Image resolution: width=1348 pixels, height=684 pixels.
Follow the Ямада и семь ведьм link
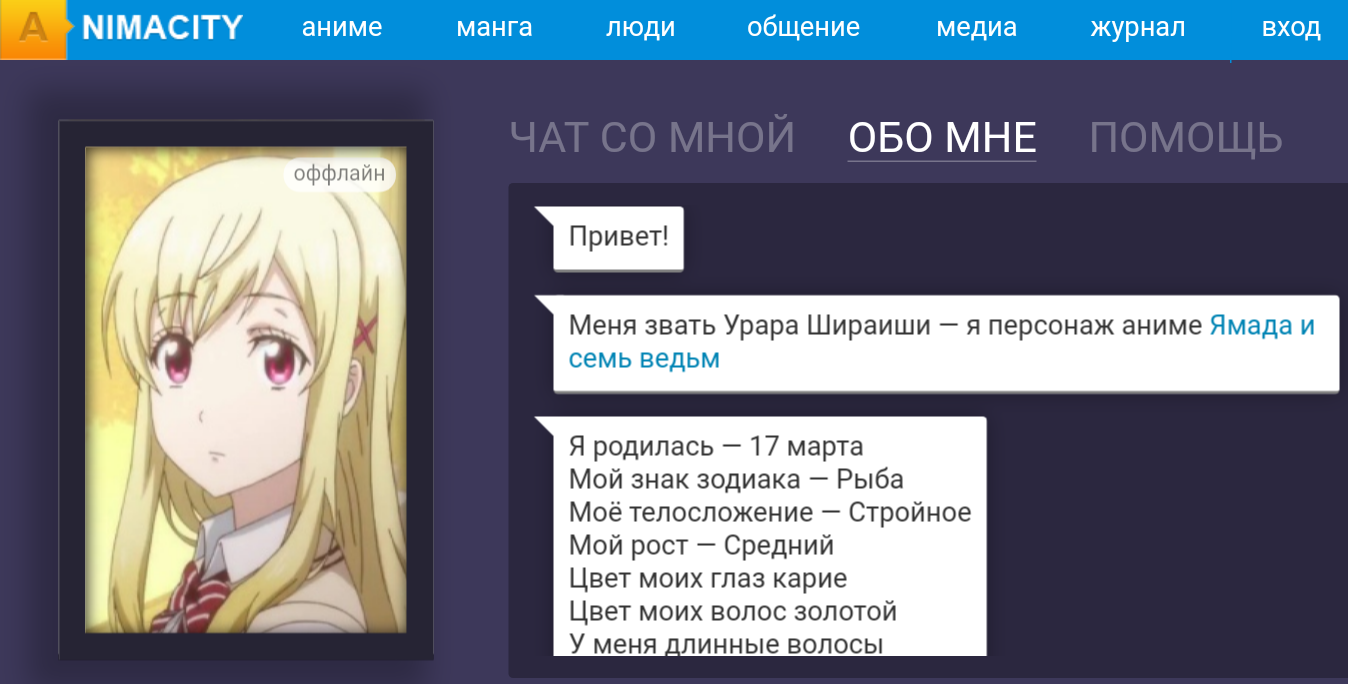pyautogui.click(x=942, y=342)
